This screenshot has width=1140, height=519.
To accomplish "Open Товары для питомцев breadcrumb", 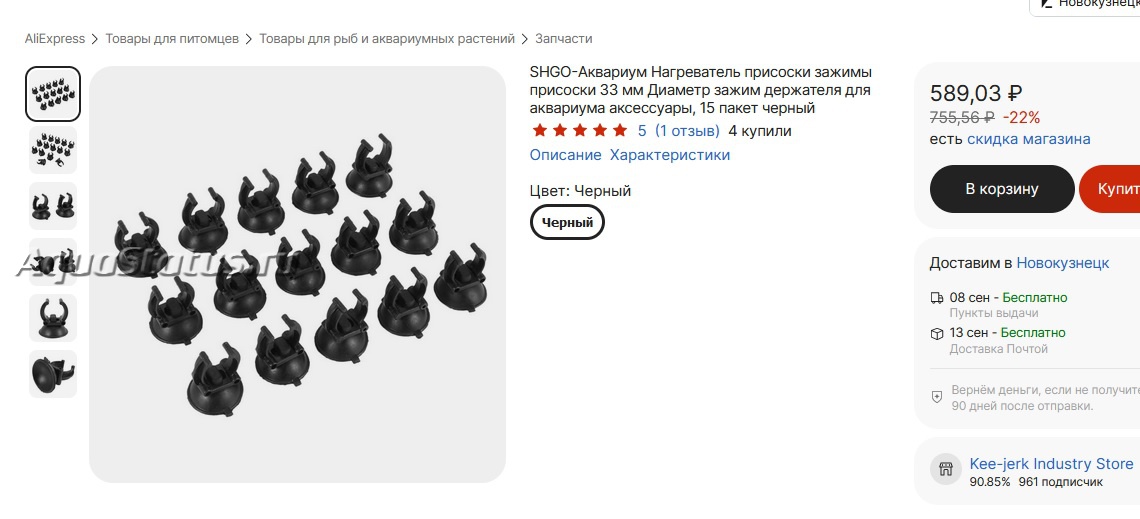I will (172, 39).
